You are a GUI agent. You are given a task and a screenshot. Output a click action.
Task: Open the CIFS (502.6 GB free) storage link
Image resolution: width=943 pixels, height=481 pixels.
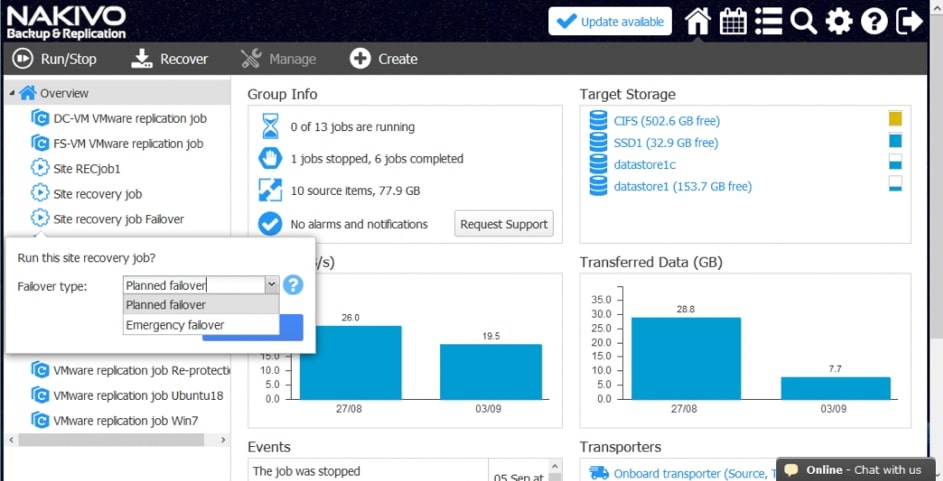pos(666,121)
